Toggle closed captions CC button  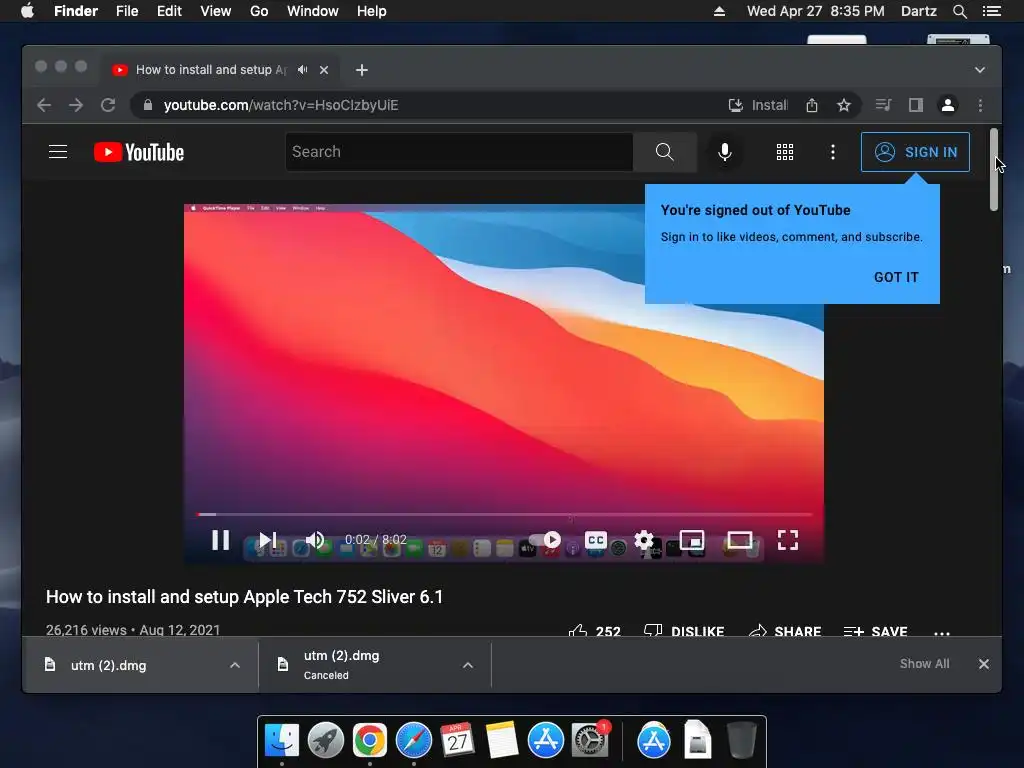(596, 540)
